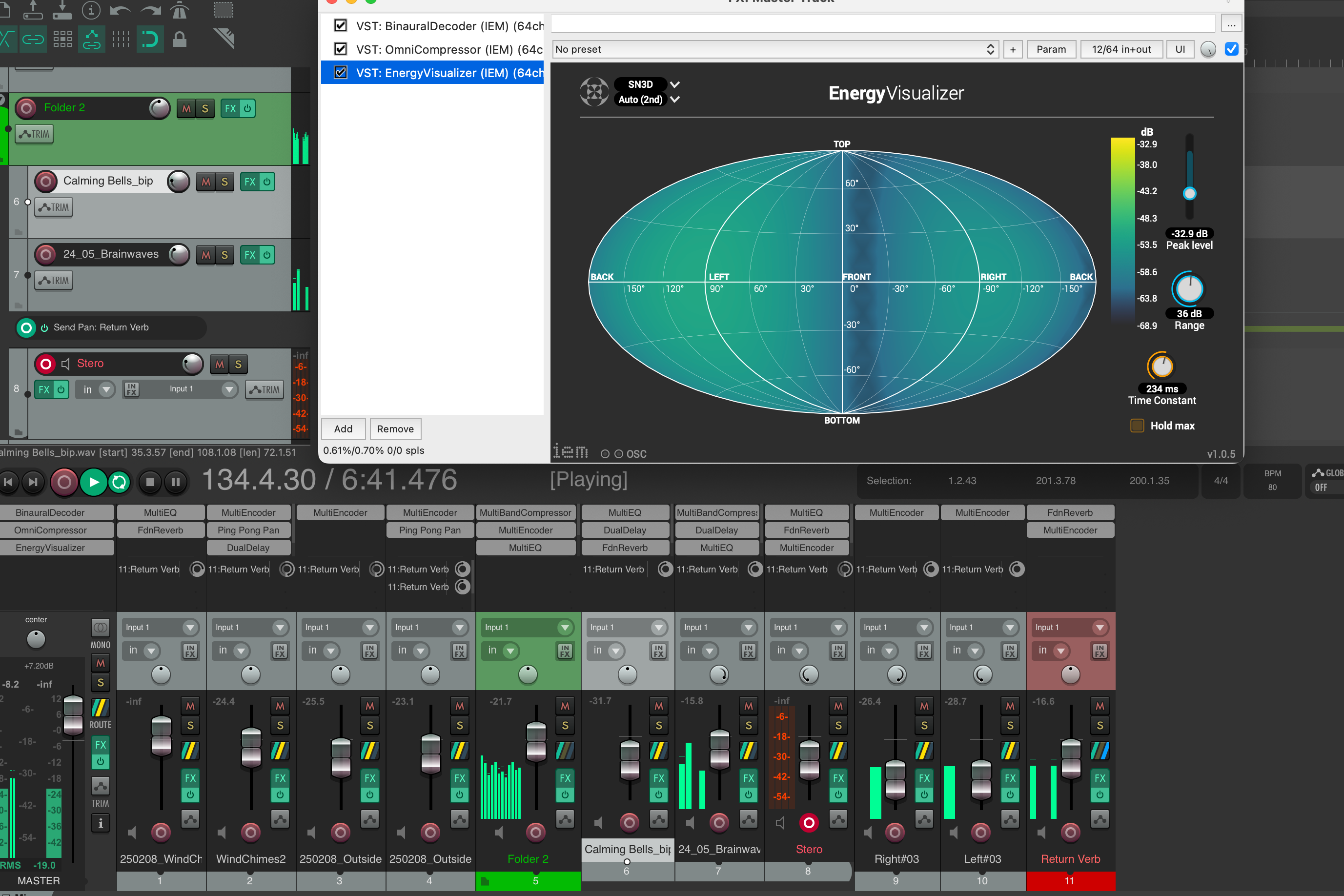Click Remove button in FX window
The height and width of the screenshot is (896, 1344).
tap(395, 429)
